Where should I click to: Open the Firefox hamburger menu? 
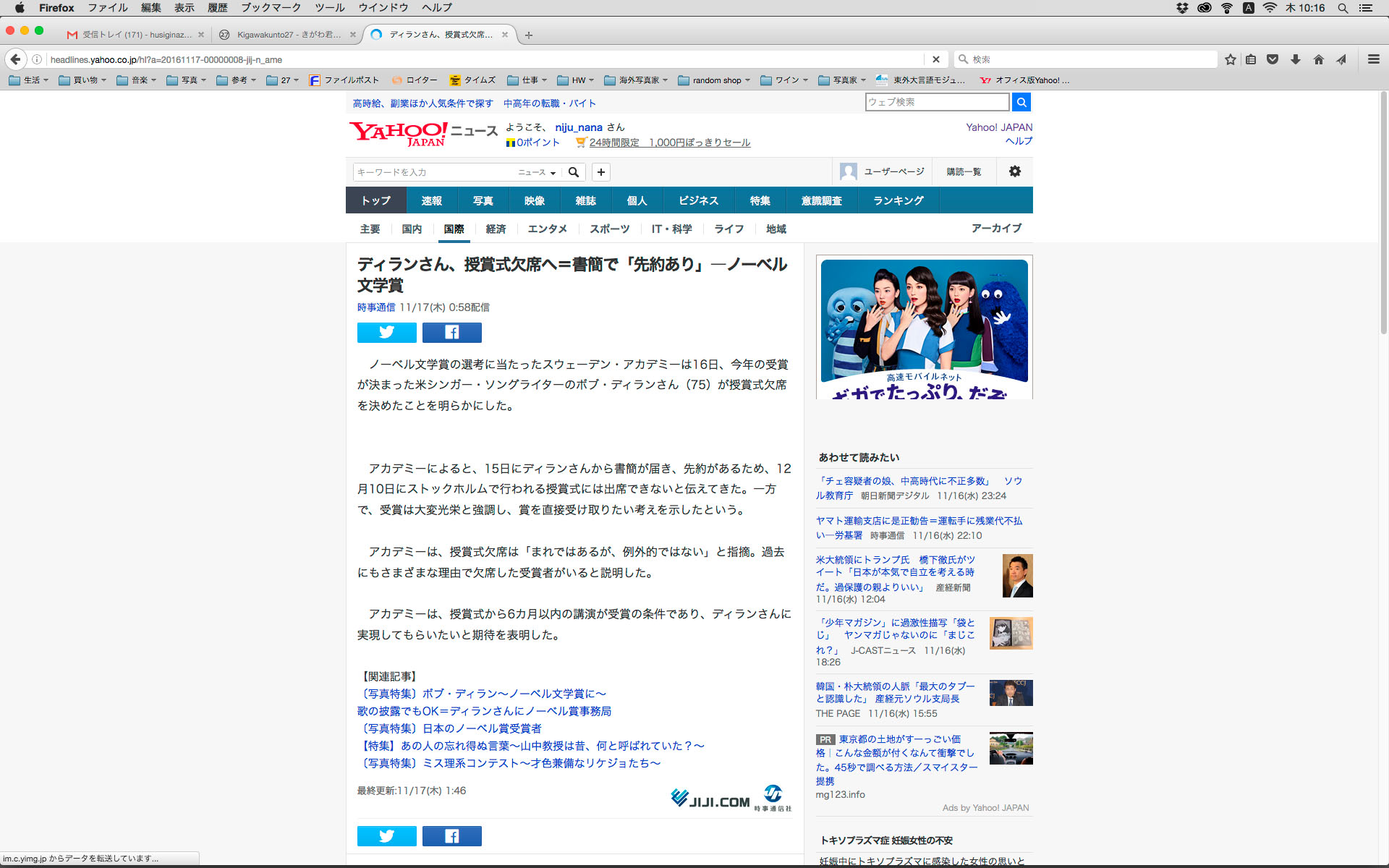(1373, 59)
